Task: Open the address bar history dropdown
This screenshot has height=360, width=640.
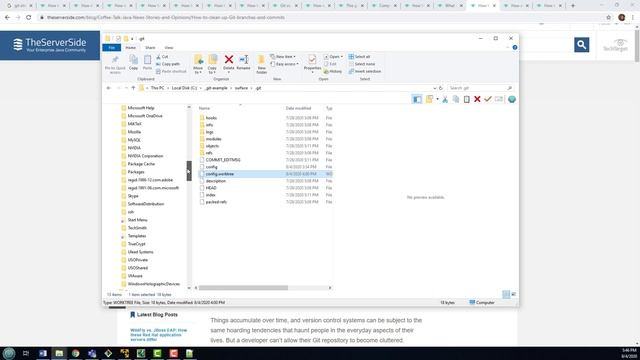Action: click(x=434, y=88)
